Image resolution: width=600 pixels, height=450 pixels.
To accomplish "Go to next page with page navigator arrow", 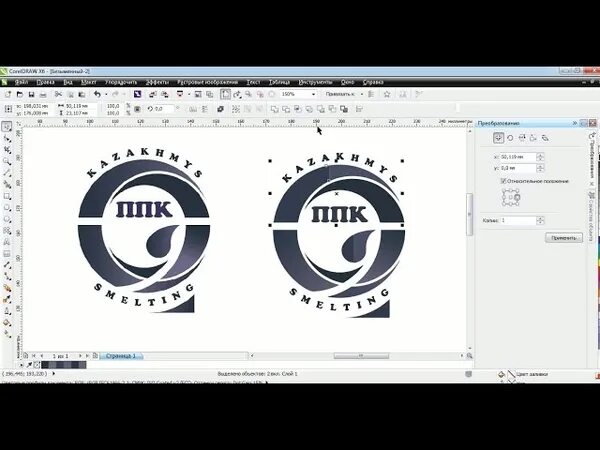I will (x=80, y=356).
